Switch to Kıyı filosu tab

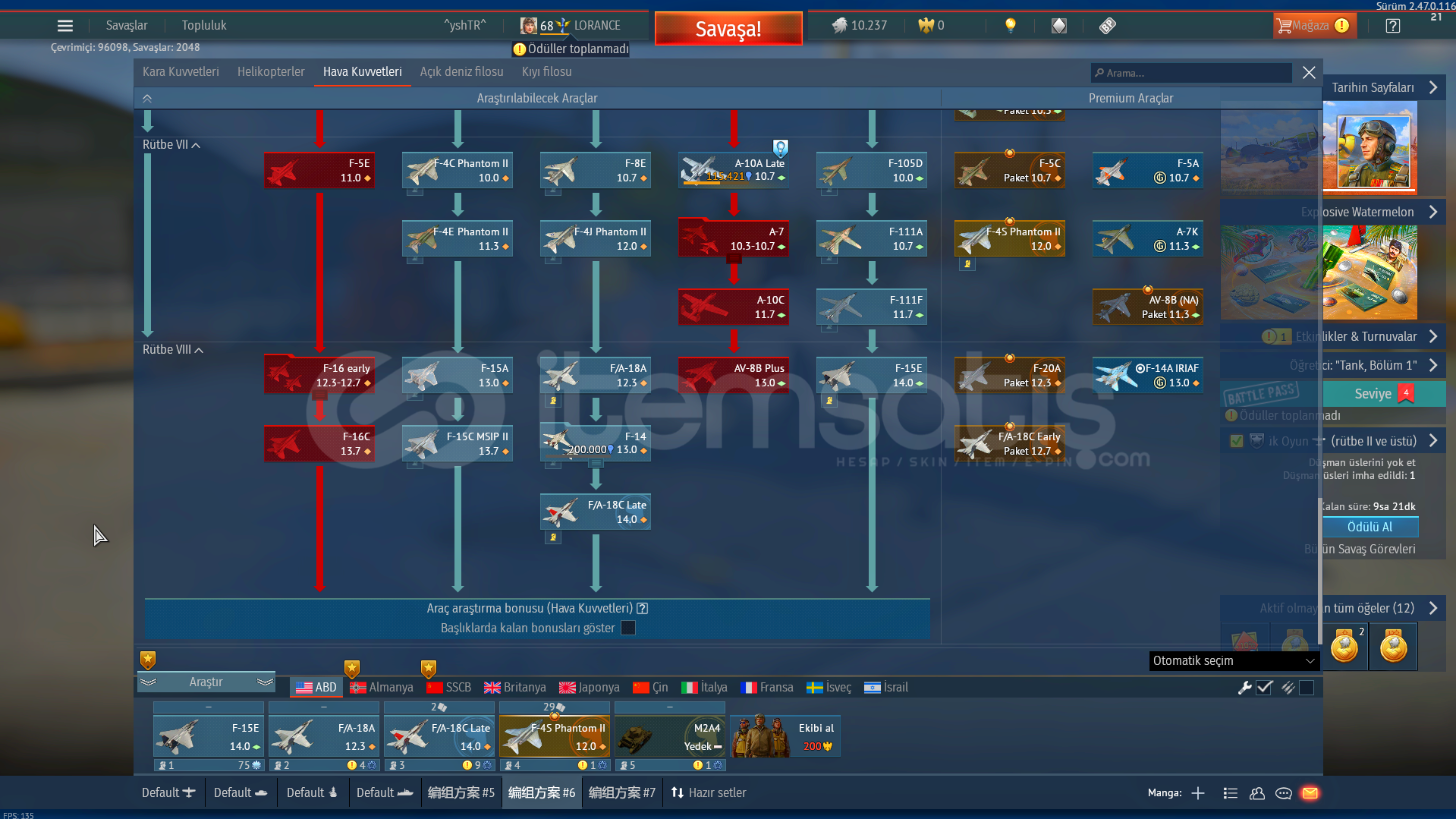547,71
